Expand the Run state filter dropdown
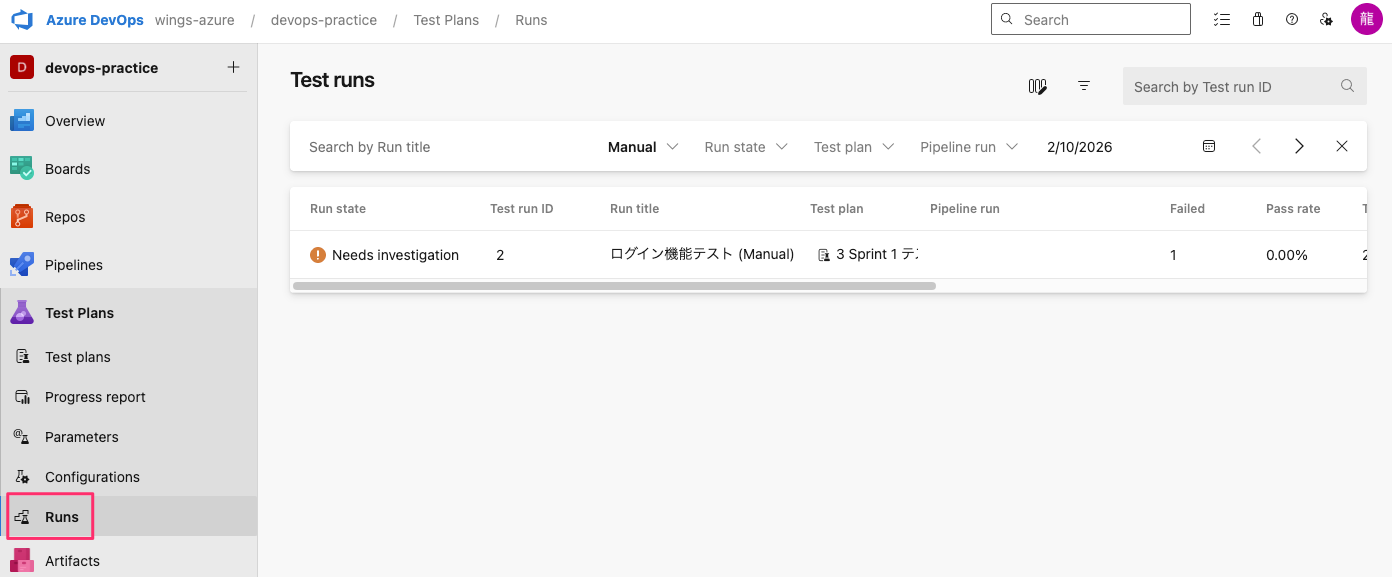 [x=745, y=147]
